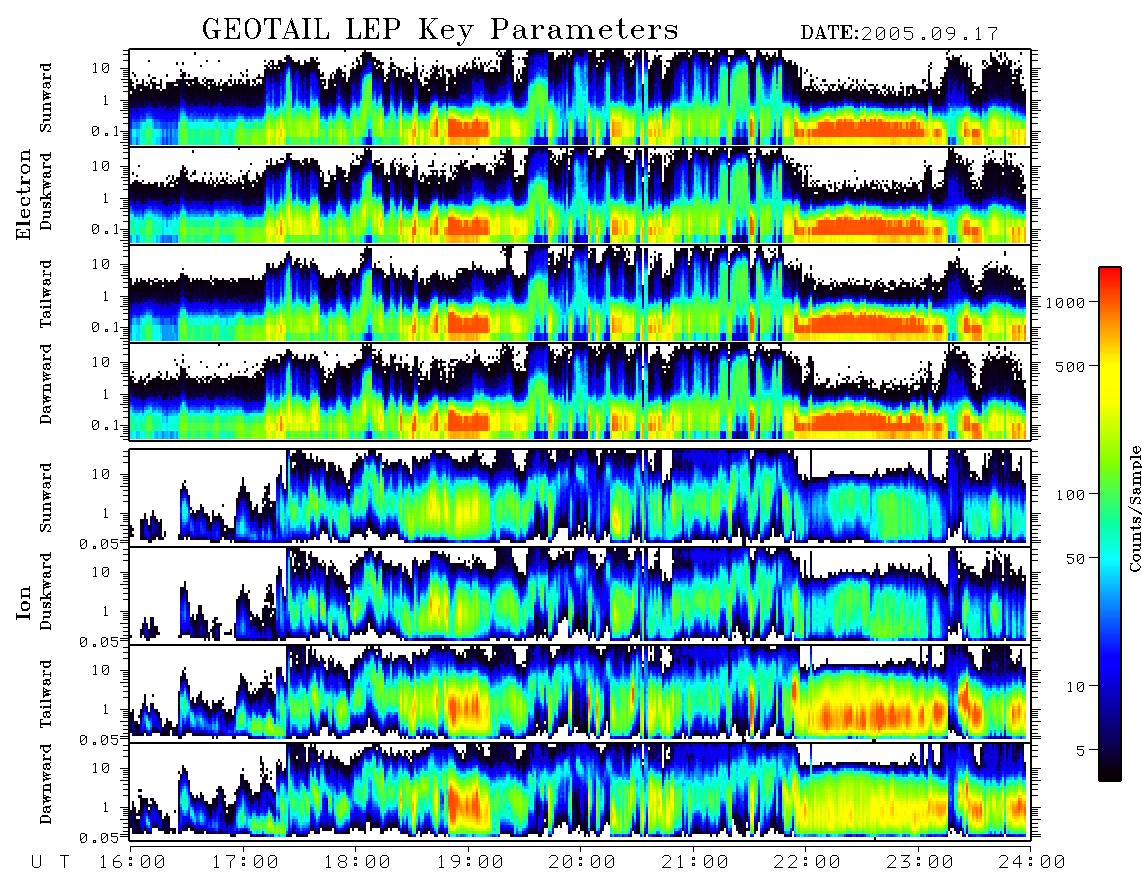
Task: Click the 18:00 time tick label
Action: [358, 862]
